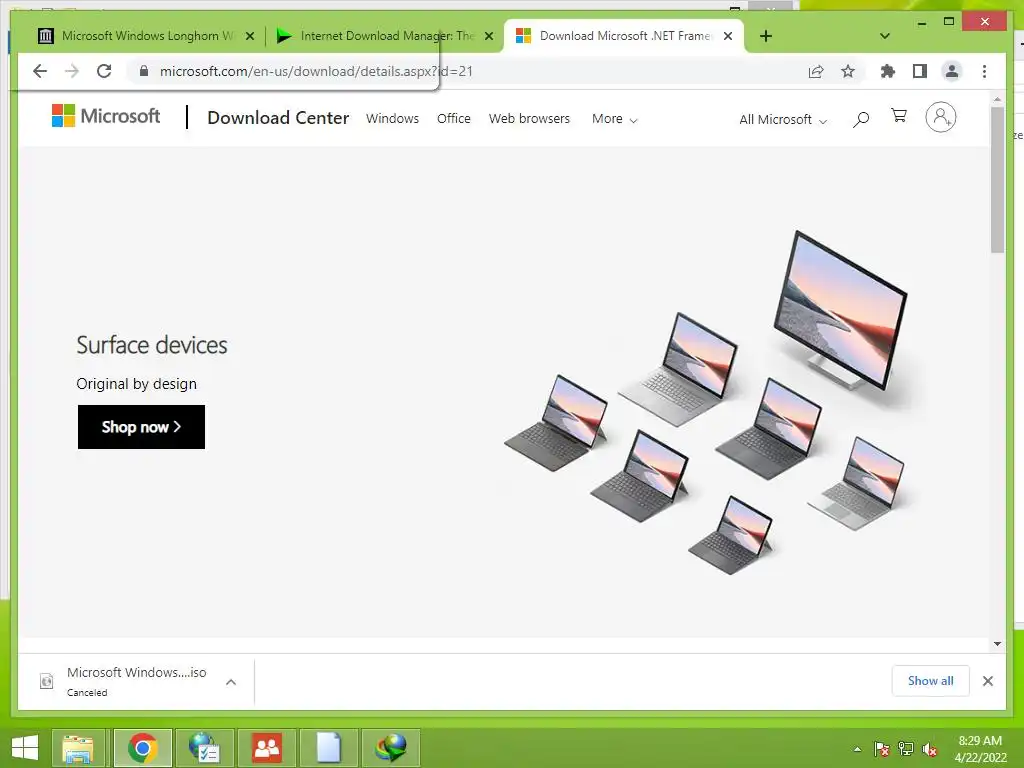1024x768 pixels.
Task: Sign in with the account icon
Action: (940, 117)
